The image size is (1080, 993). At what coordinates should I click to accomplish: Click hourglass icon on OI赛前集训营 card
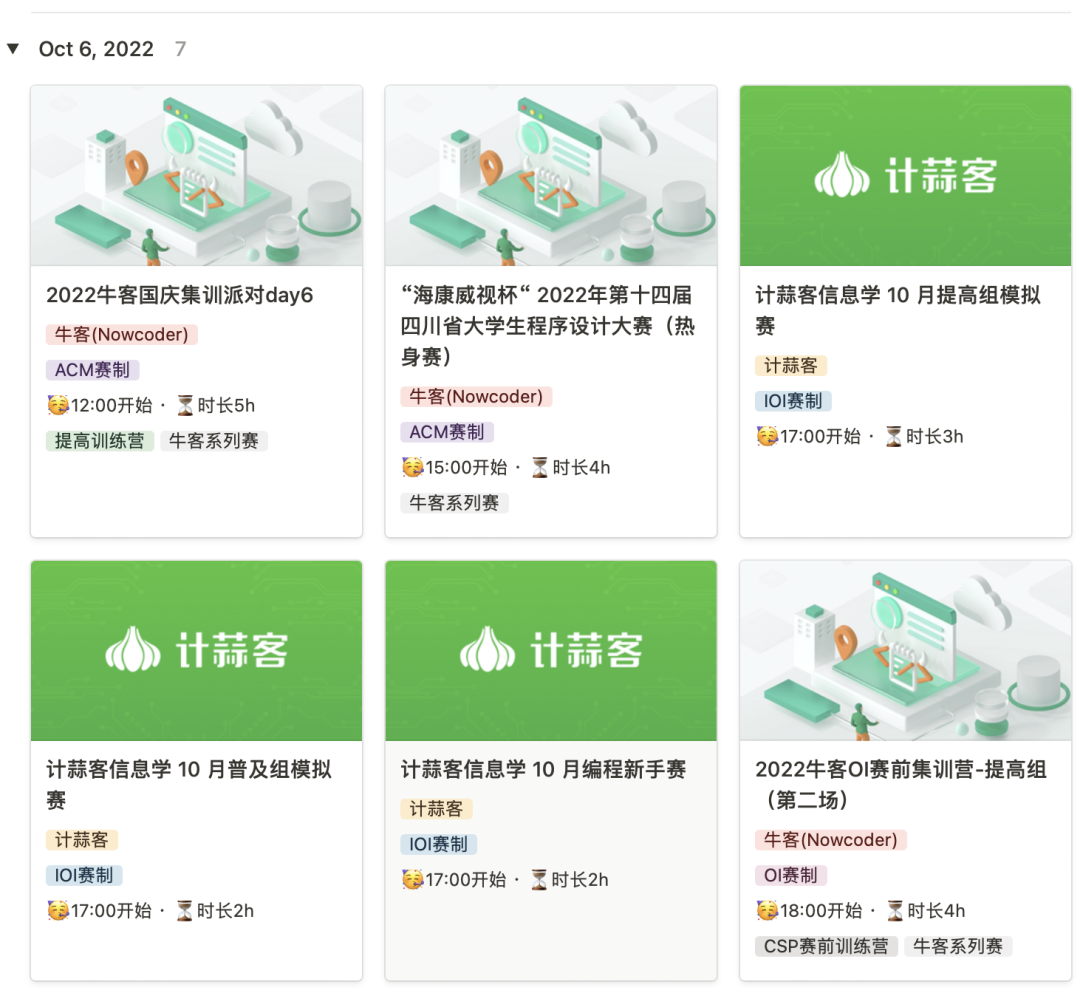click(x=895, y=910)
